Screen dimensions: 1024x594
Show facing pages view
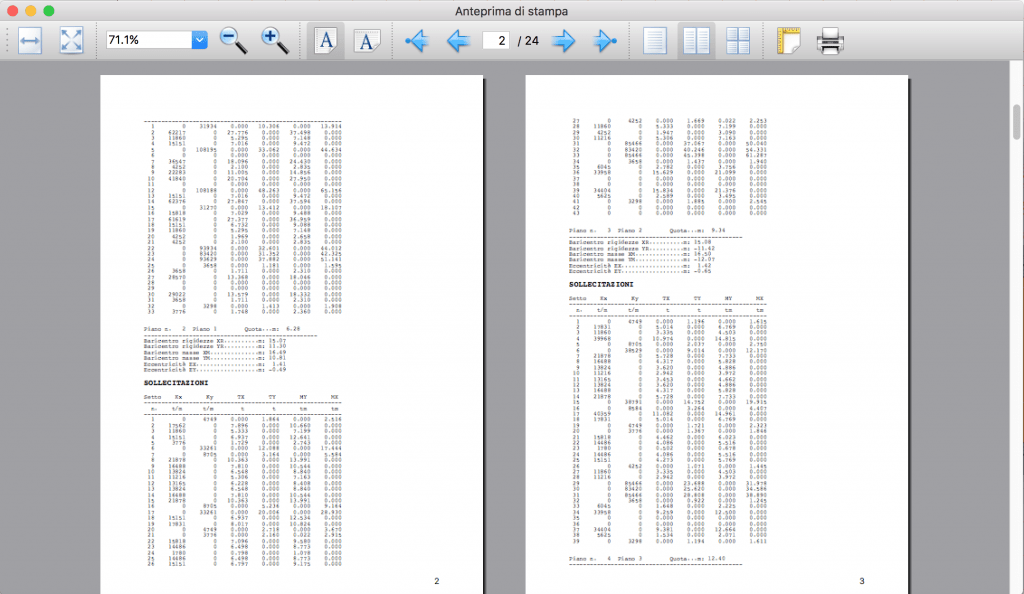pos(696,40)
